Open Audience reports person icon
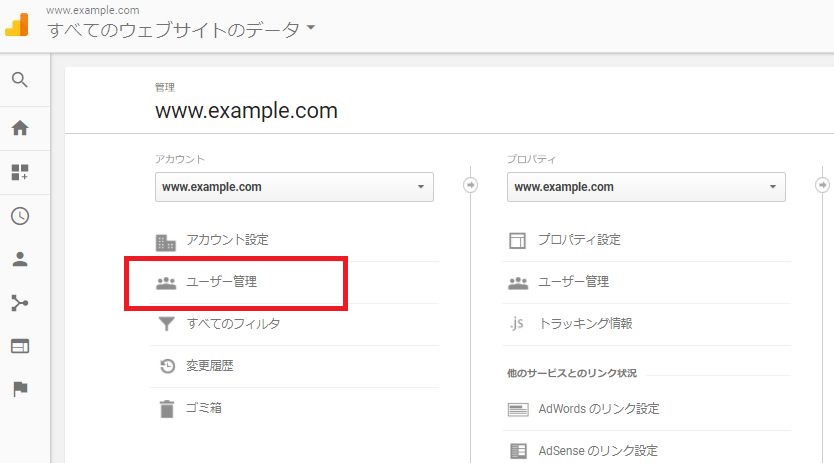The image size is (834, 463). [20, 259]
